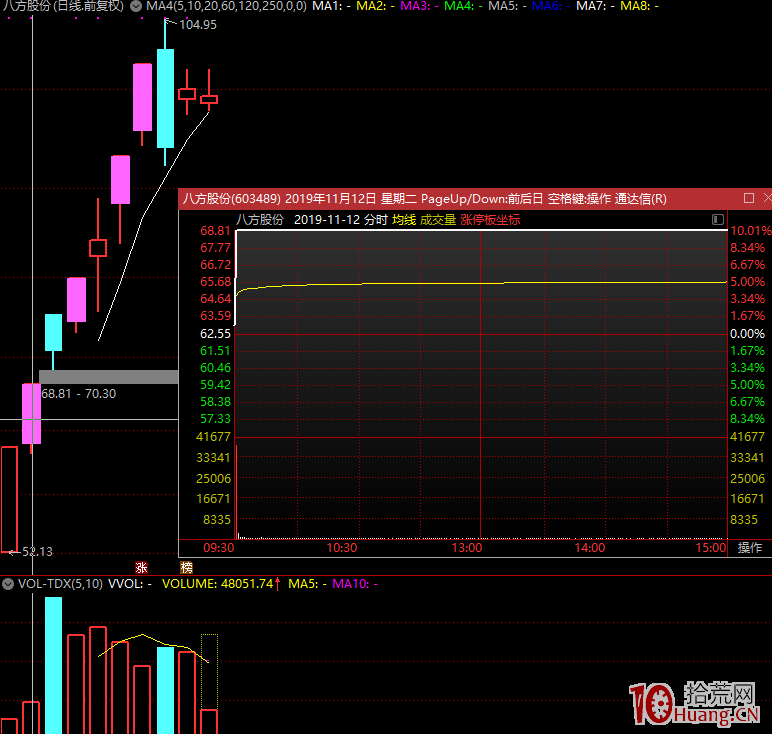This screenshot has height=734, width=772.
Task: Click the VOLUME: 48051.74 value
Action: click(x=218, y=584)
